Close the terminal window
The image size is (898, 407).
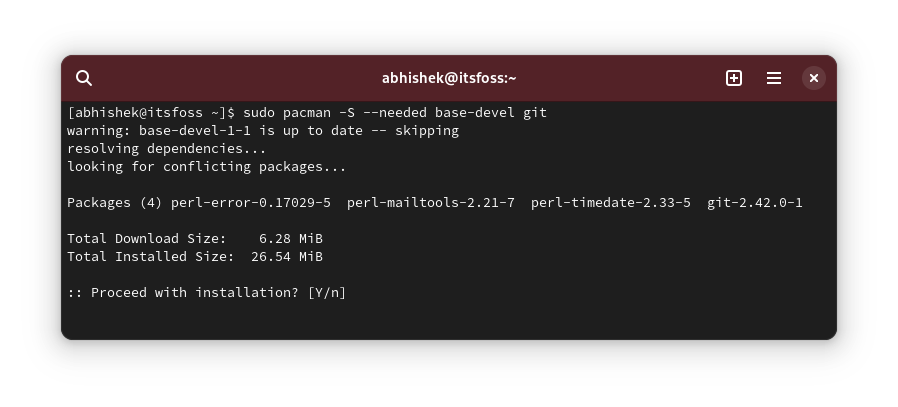(x=814, y=78)
